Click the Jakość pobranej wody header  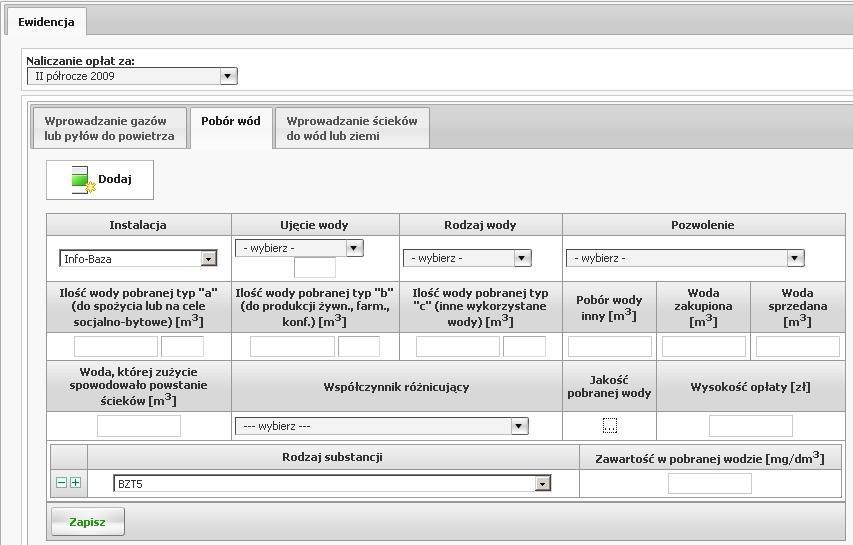[x=609, y=387]
